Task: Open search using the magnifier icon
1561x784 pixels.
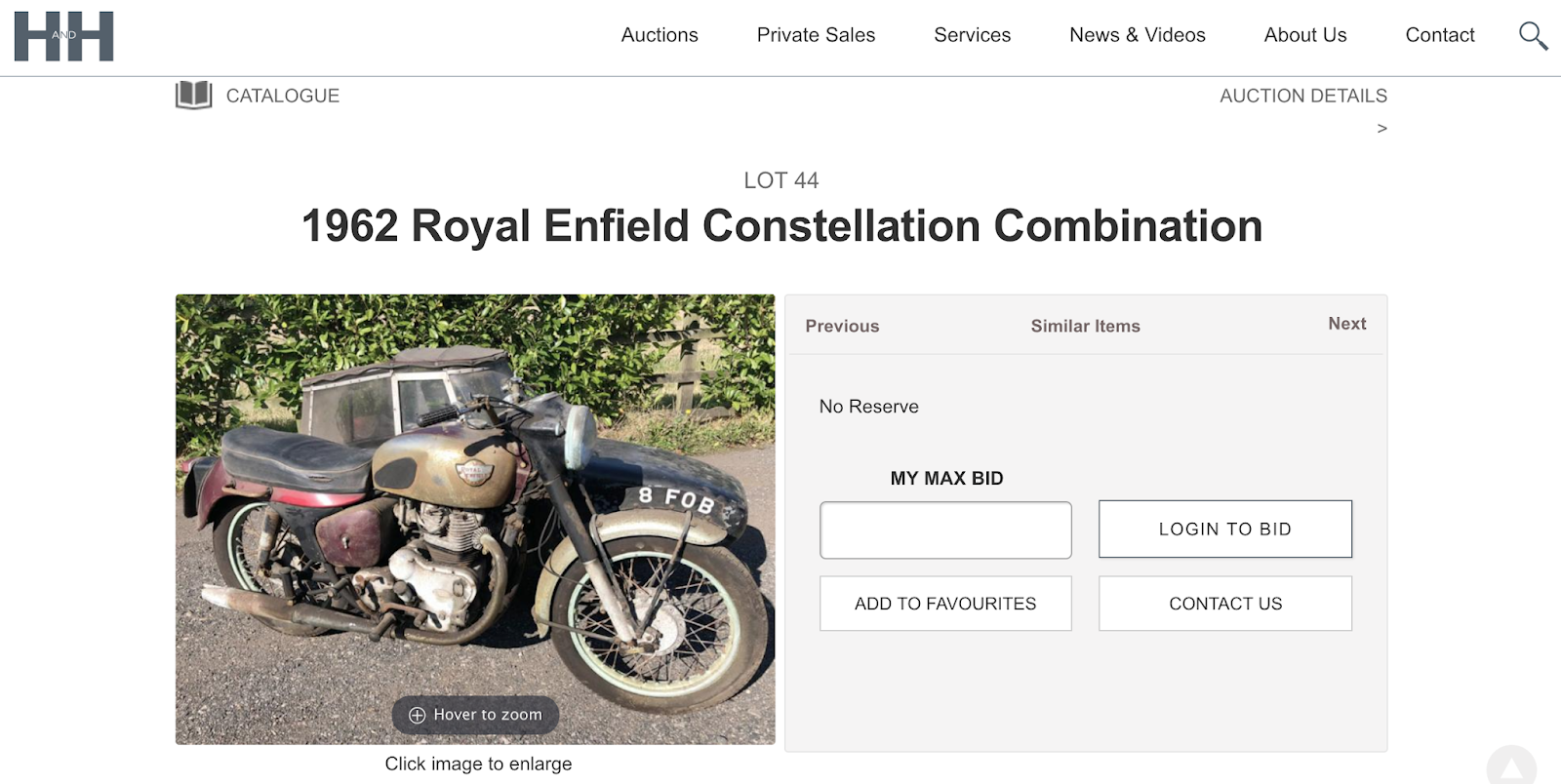Action: point(1533,35)
